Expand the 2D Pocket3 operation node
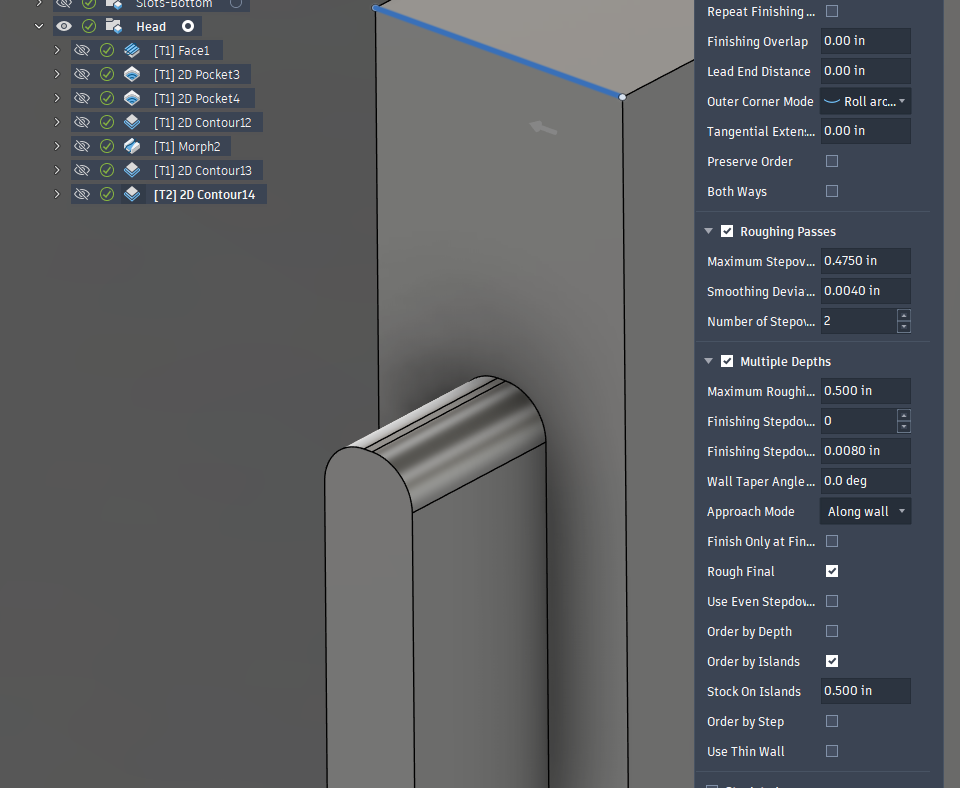This screenshot has height=788, width=960. pyautogui.click(x=57, y=74)
